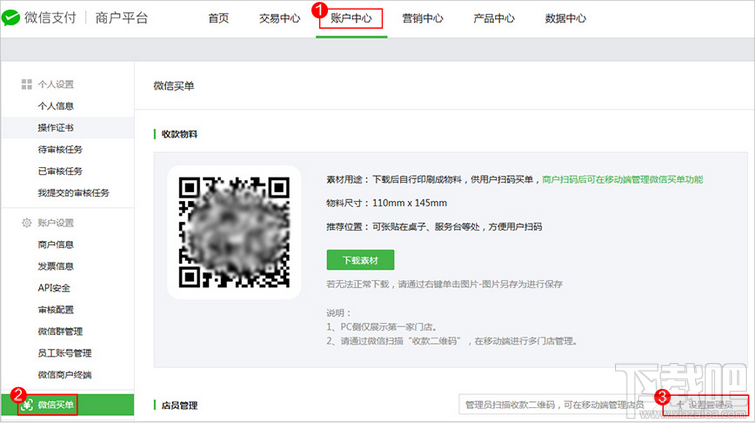Screen dimensions: 755x424
Task: Switch to the 账户中心 tab
Action: coord(351,18)
